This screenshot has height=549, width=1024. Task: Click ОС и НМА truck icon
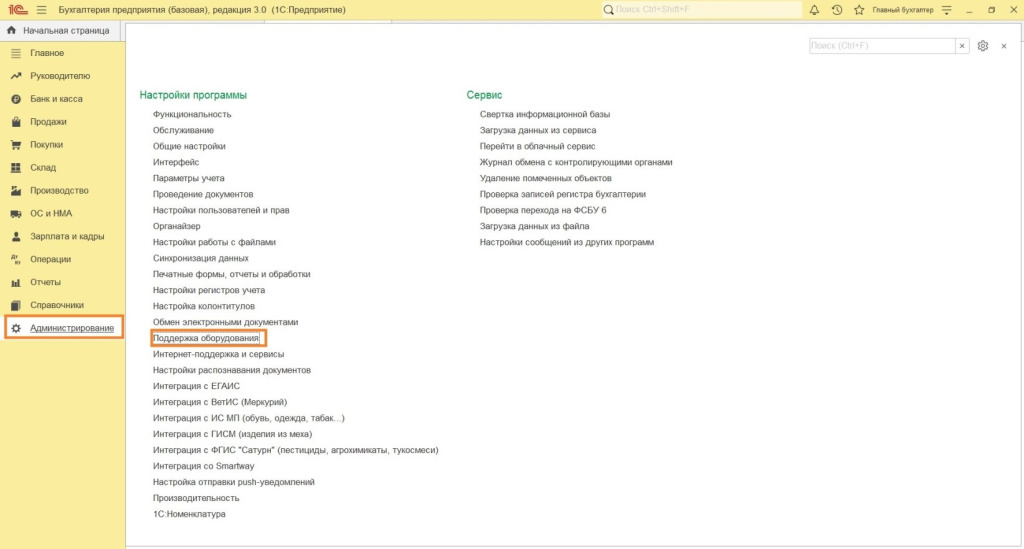click(16, 213)
